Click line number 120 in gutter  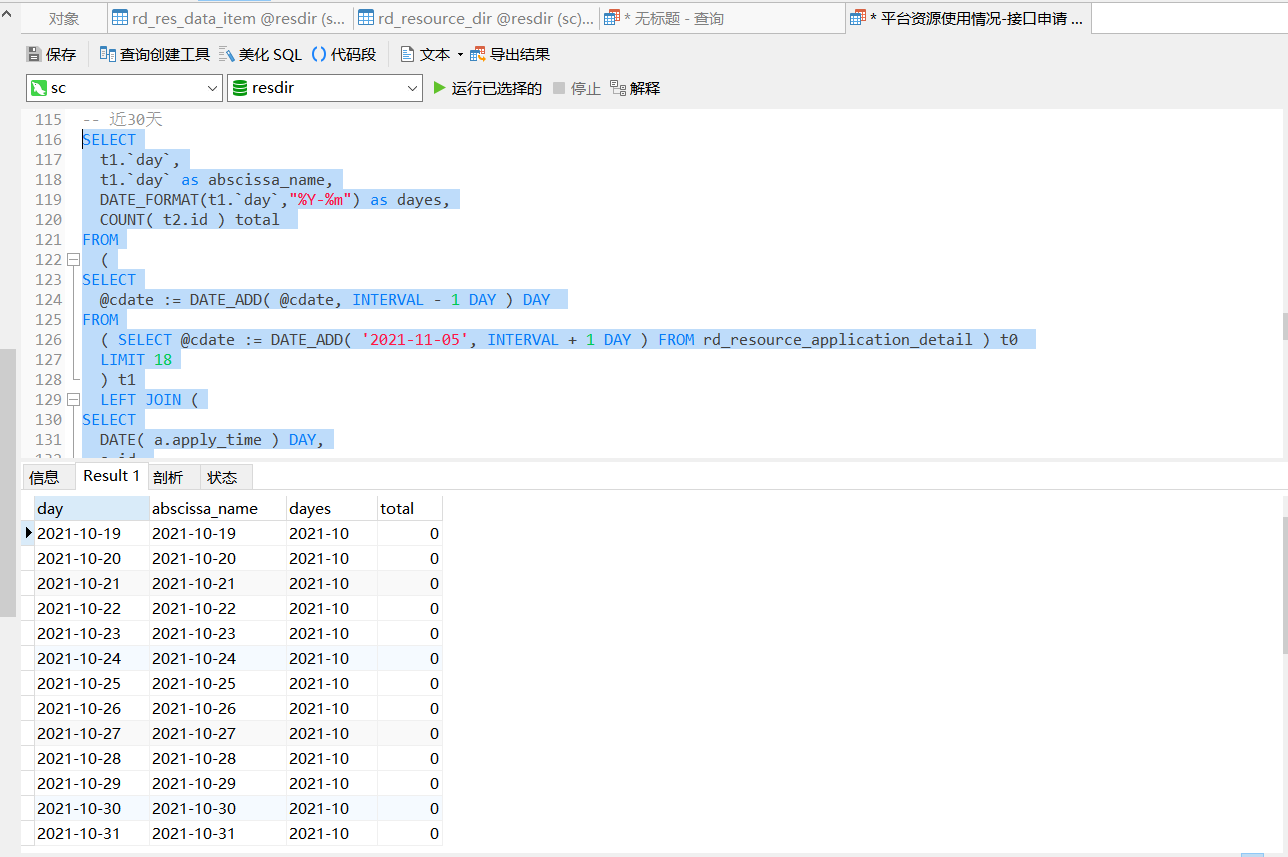[x=48, y=219]
